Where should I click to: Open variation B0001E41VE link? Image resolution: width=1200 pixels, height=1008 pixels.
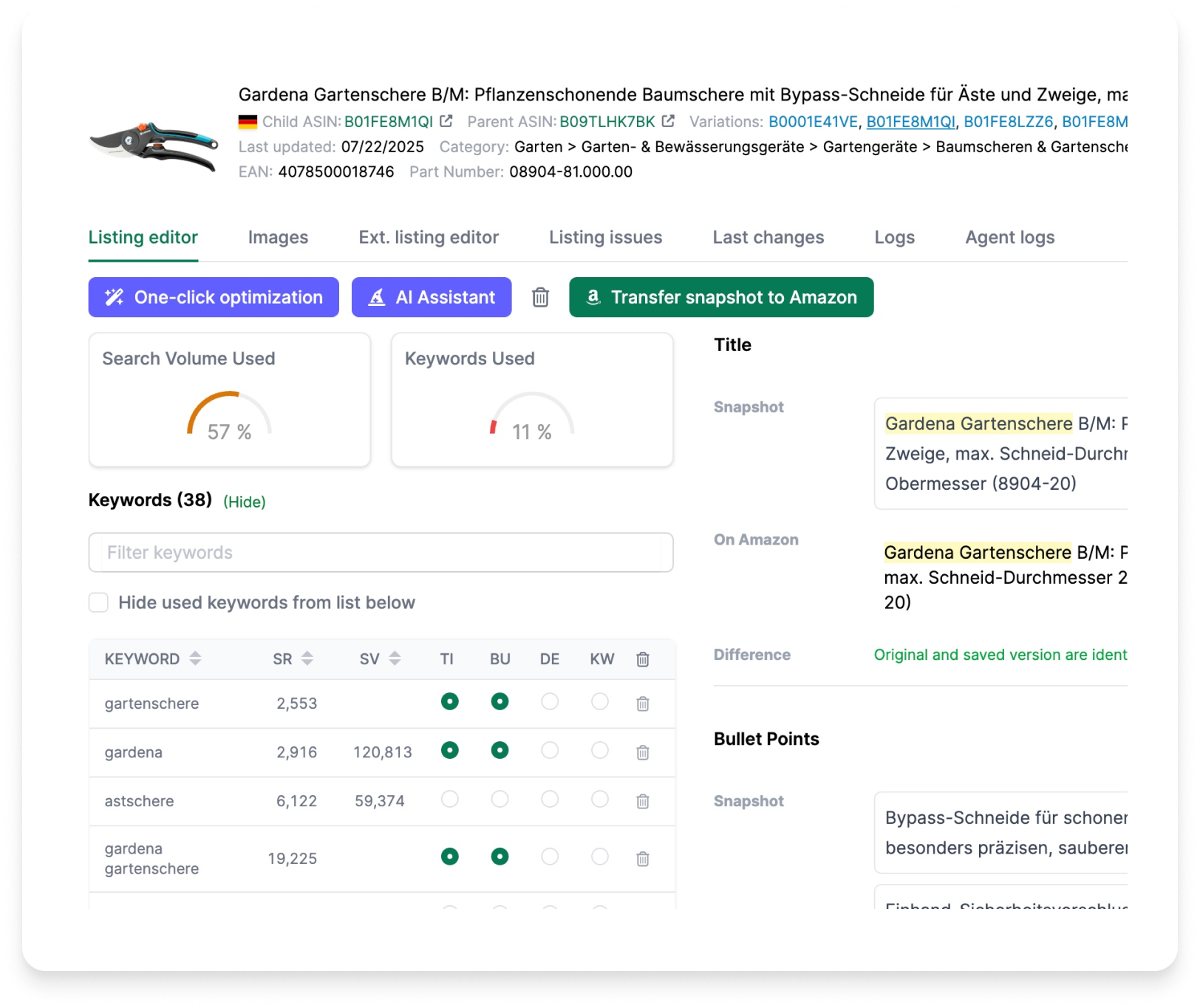coord(814,121)
